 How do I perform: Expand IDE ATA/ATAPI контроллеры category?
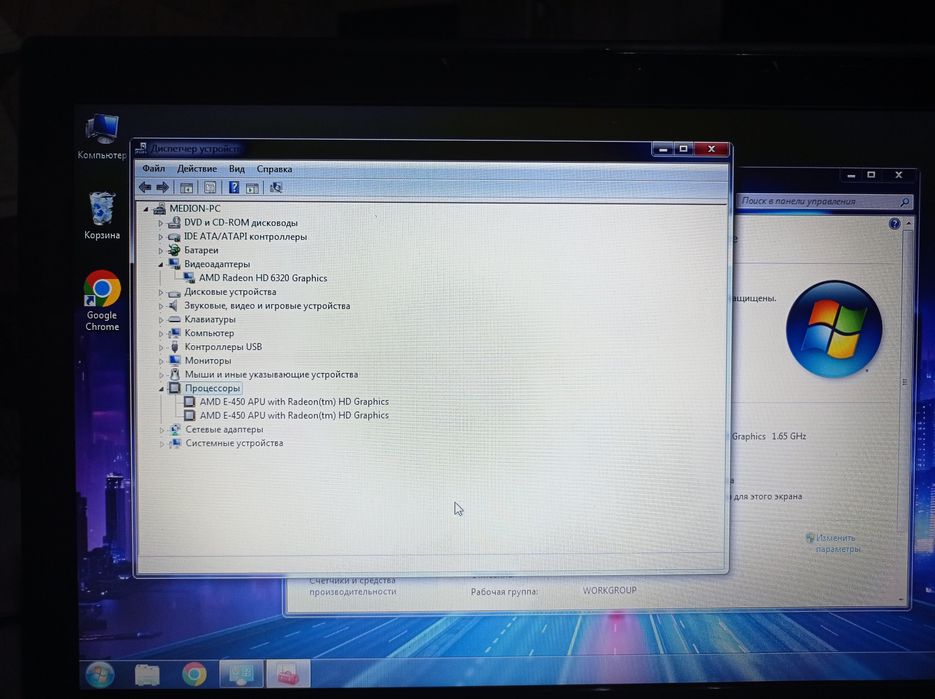click(x=160, y=237)
